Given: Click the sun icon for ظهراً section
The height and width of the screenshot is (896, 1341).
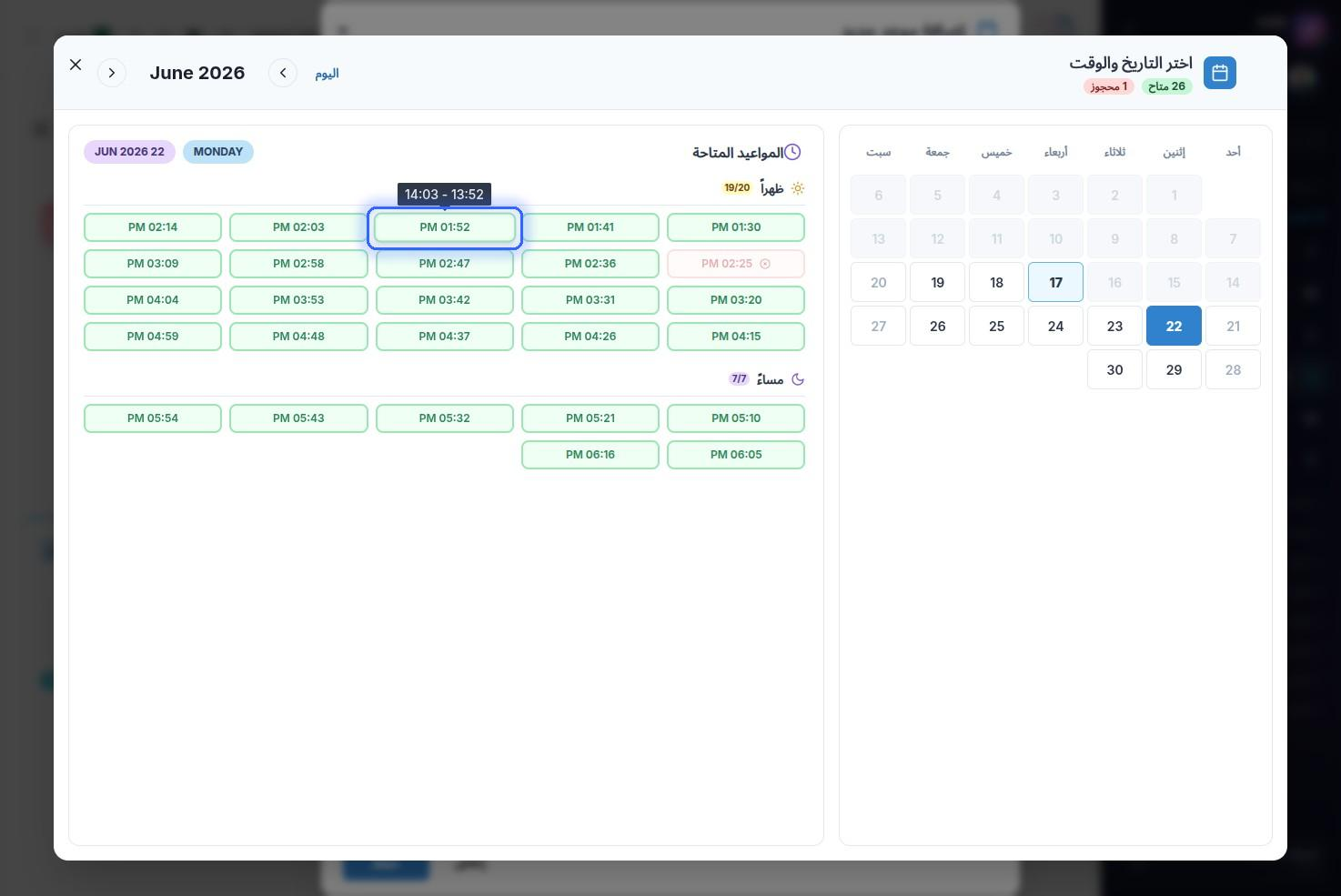Looking at the screenshot, I should (x=798, y=188).
